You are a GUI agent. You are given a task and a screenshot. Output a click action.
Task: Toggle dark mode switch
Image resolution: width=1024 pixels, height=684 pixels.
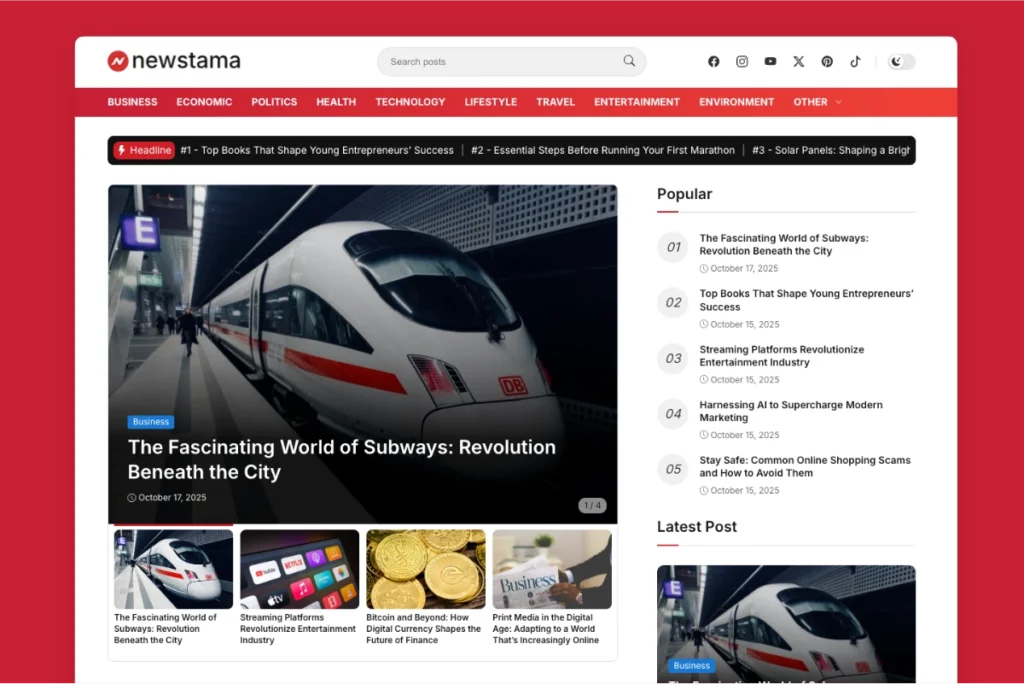(901, 62)
